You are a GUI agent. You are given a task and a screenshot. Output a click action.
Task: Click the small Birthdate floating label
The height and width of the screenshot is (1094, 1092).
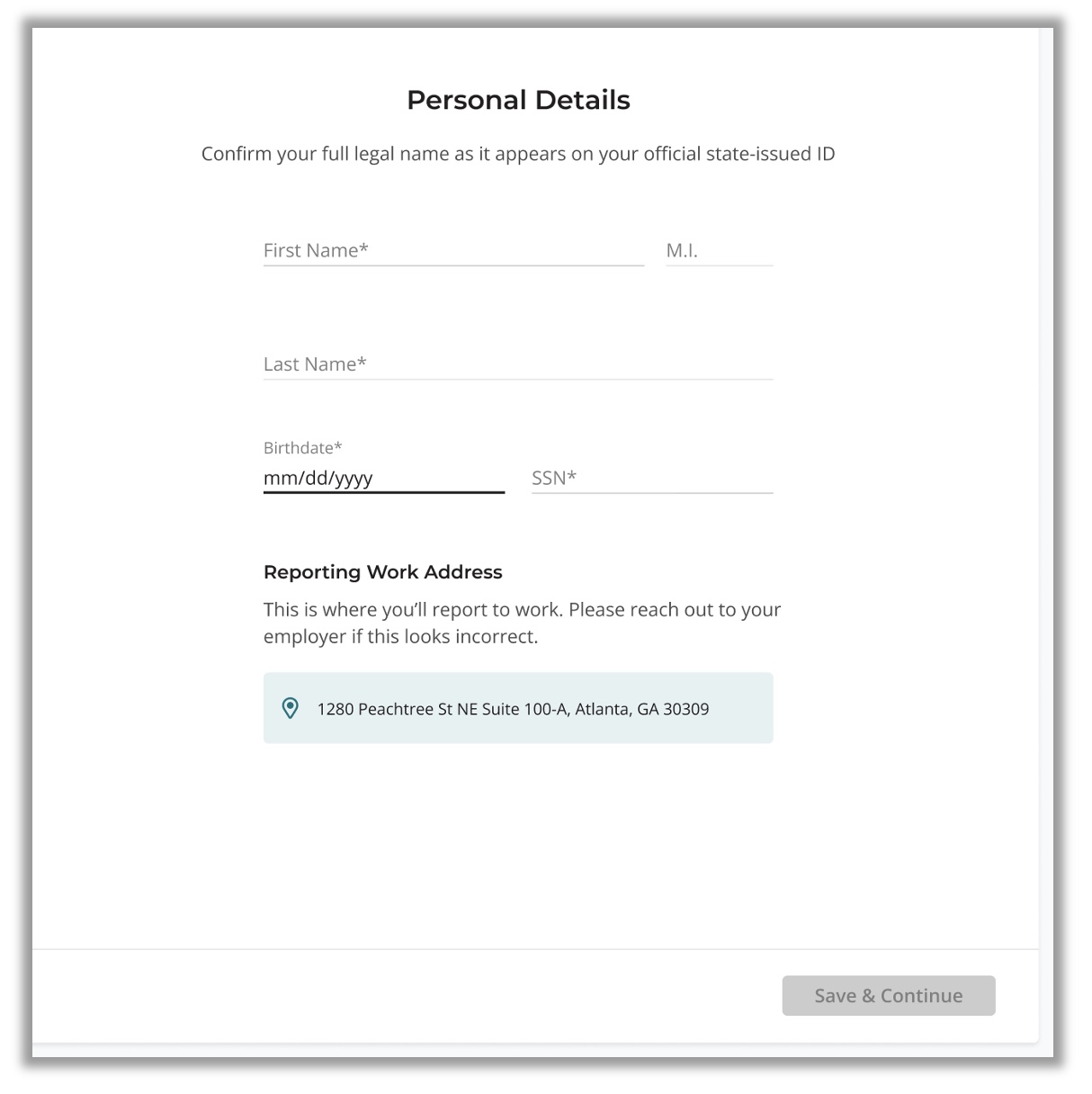coord(303,448)
